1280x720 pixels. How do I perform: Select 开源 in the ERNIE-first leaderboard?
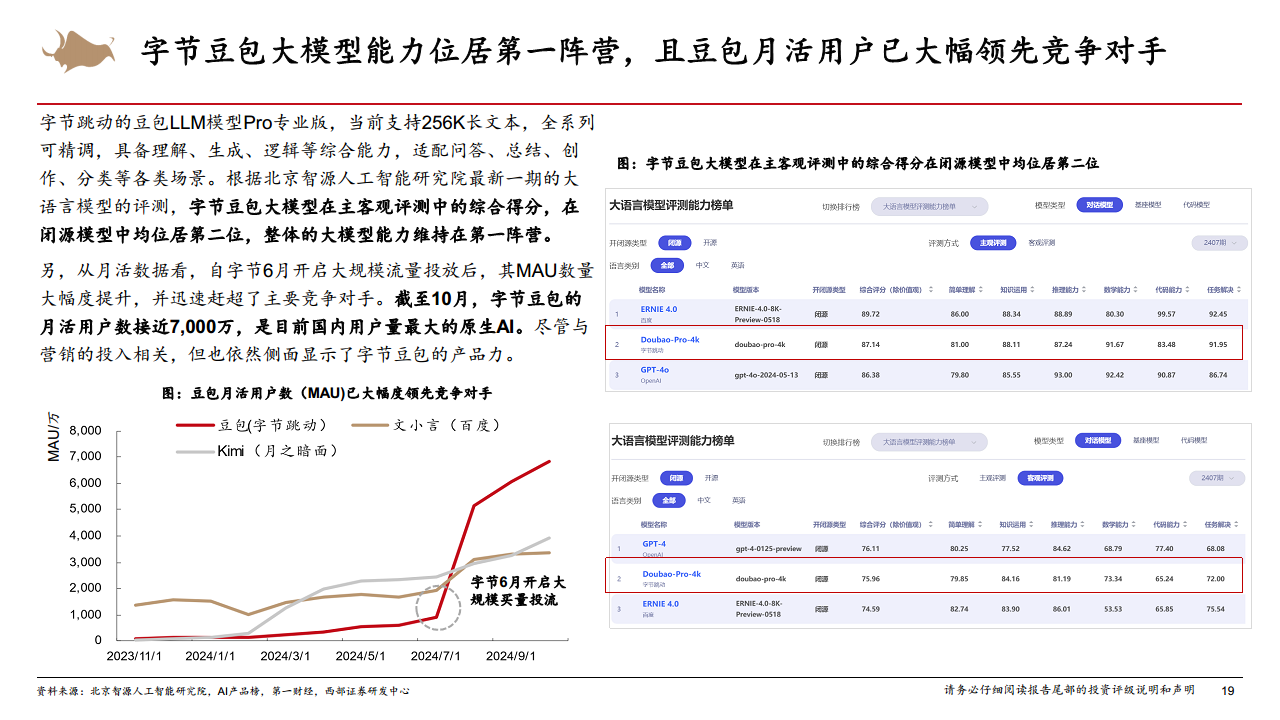pos(710,243)
